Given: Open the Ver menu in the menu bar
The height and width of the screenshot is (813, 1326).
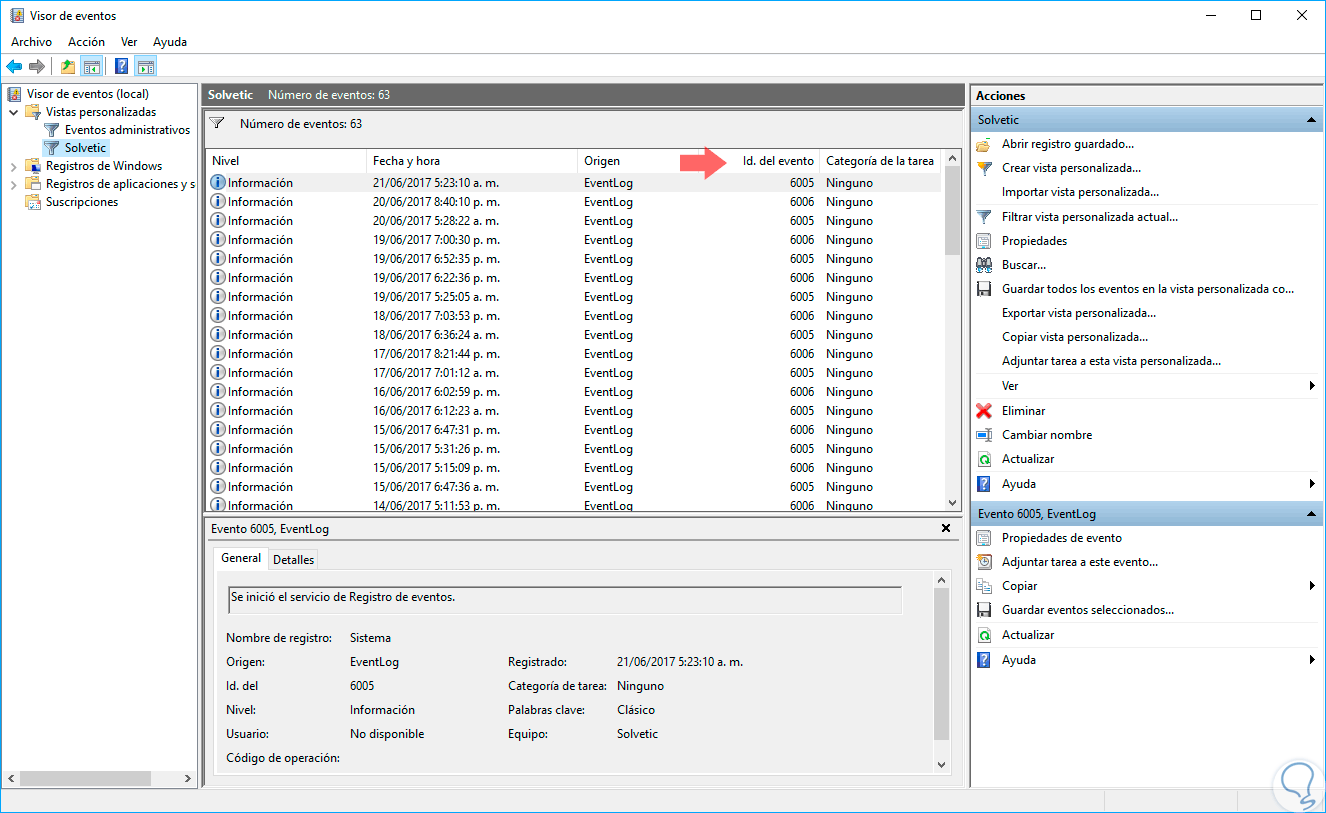Looking at the screenshot, I should tap(129, 42).
